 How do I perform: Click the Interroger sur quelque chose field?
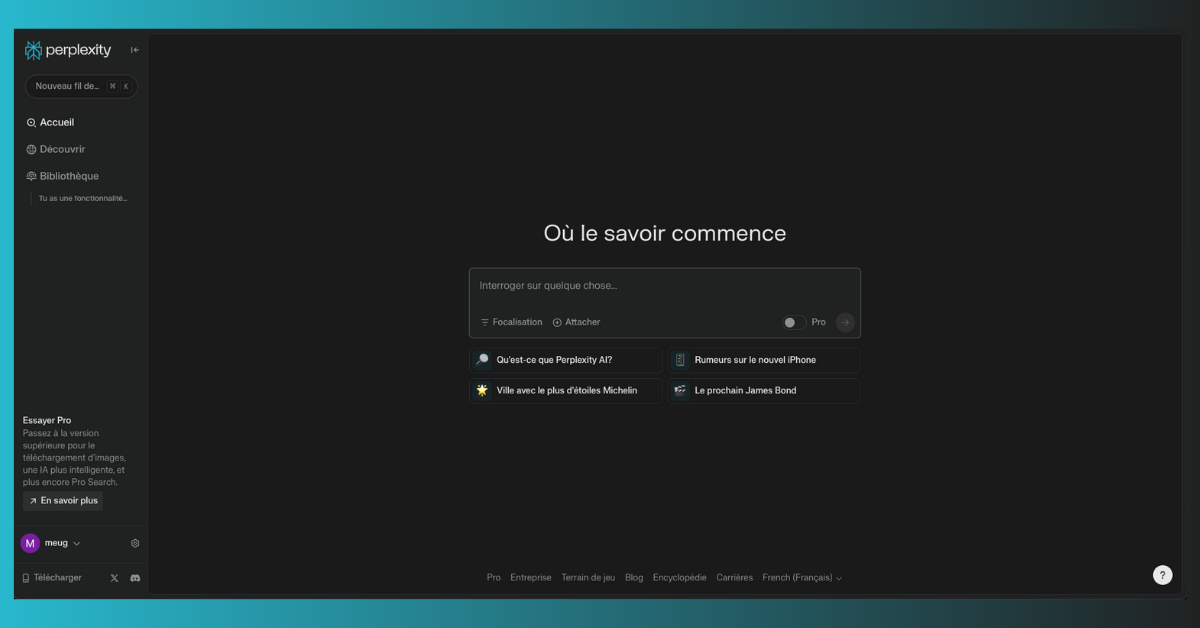(664, 286)
